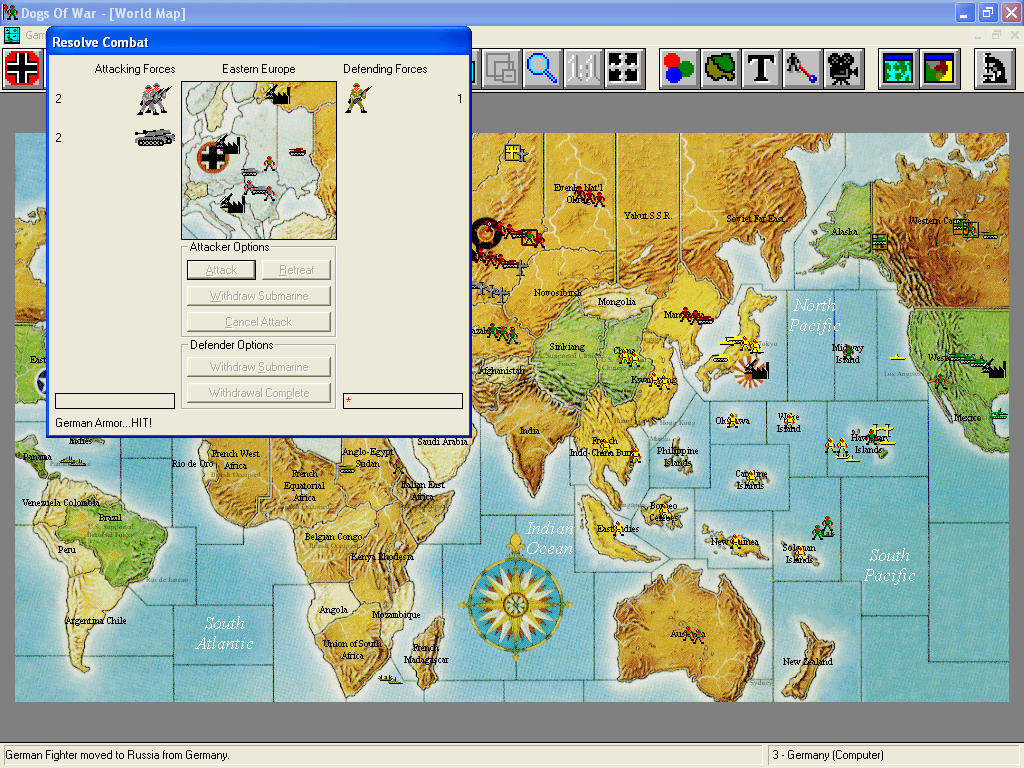The height and width of the screenshot is (768, 1024).
Task: Open the cyan-green map window icon
Action: coord(898,68)
